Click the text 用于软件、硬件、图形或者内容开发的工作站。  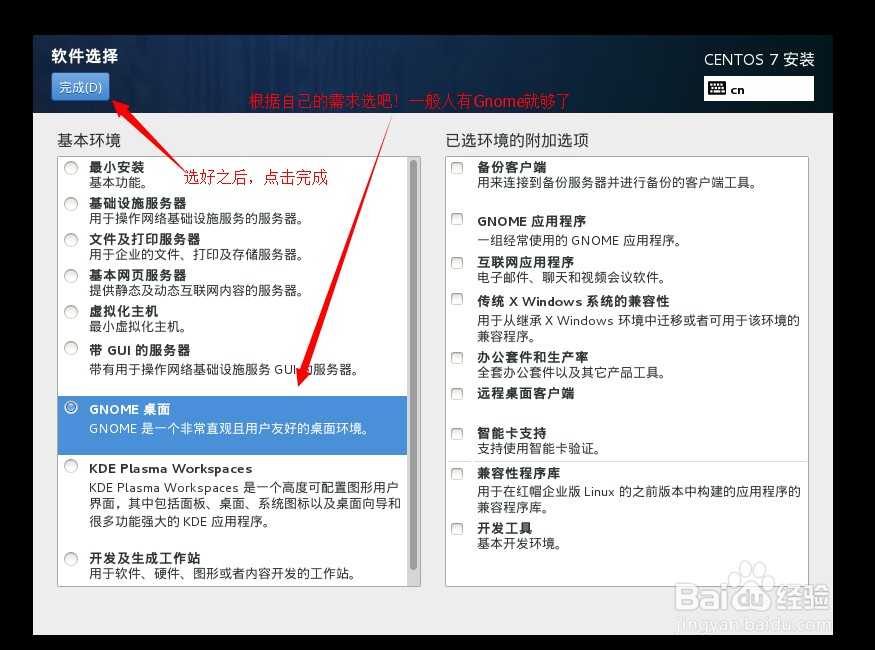click(223, 573)
